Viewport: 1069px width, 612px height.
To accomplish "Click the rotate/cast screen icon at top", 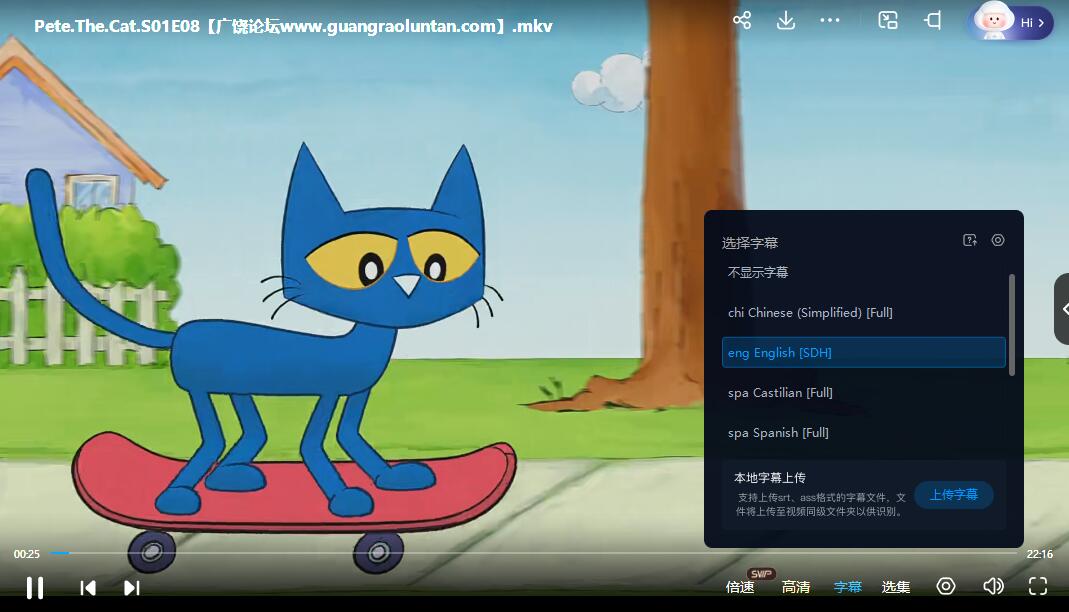I will coord(933,20).
